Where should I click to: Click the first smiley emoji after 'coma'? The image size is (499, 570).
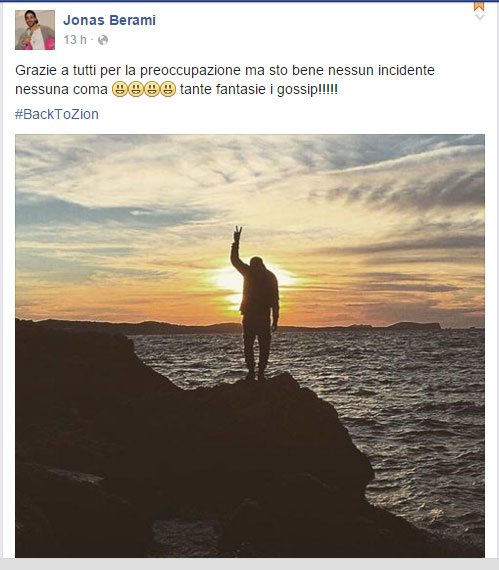point(119,89)
